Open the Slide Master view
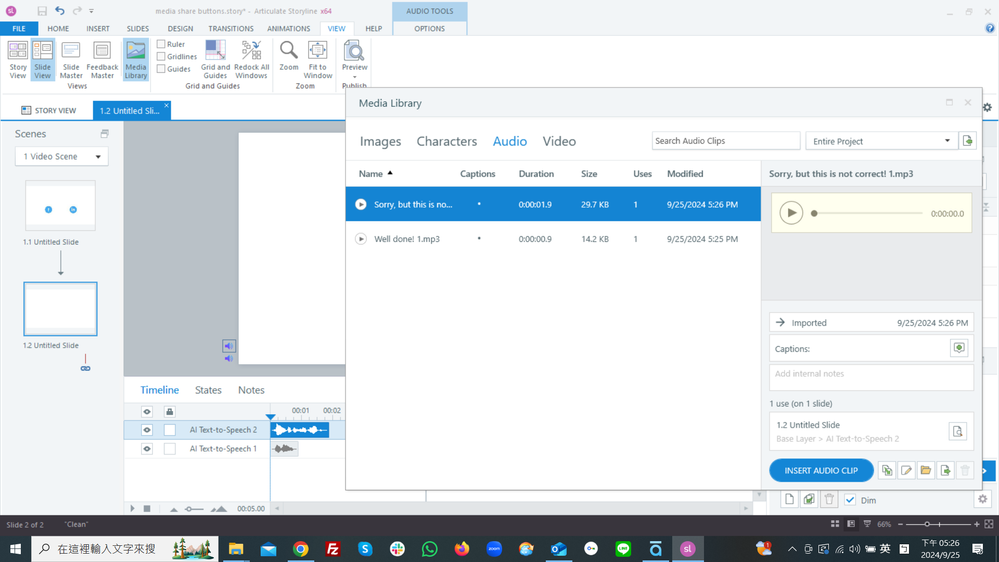This screenshot has width=999, height=562. coord(71,60)
